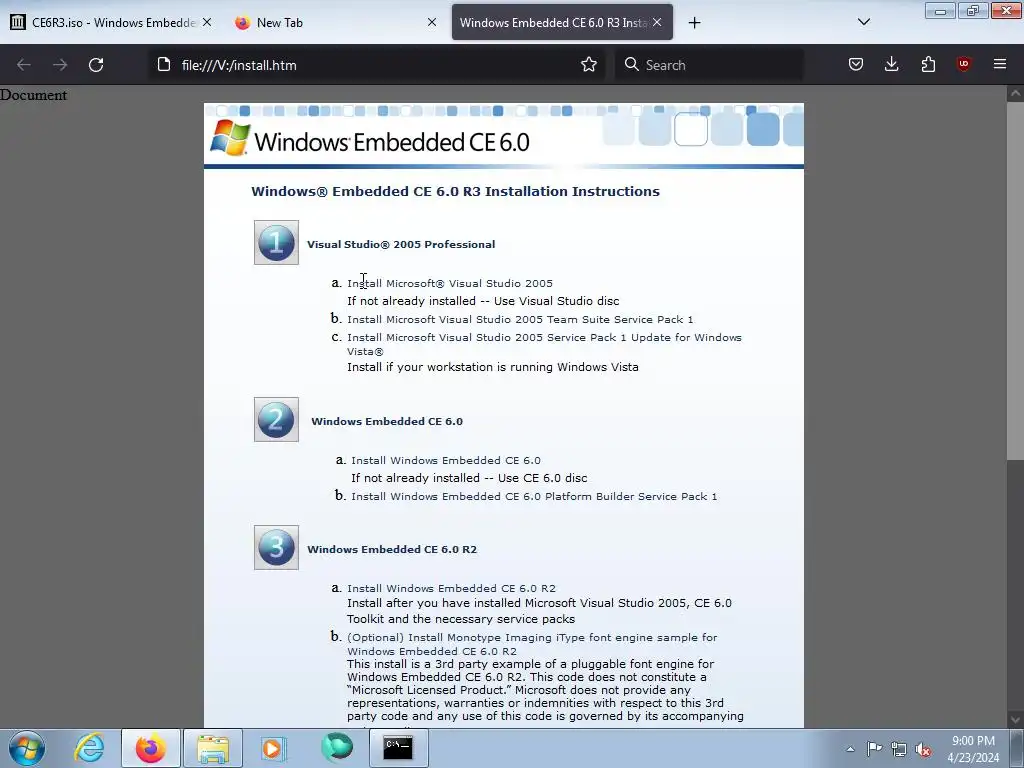Click the step 3 number icon
The image size is (1024, 768).
coord(276,547)
